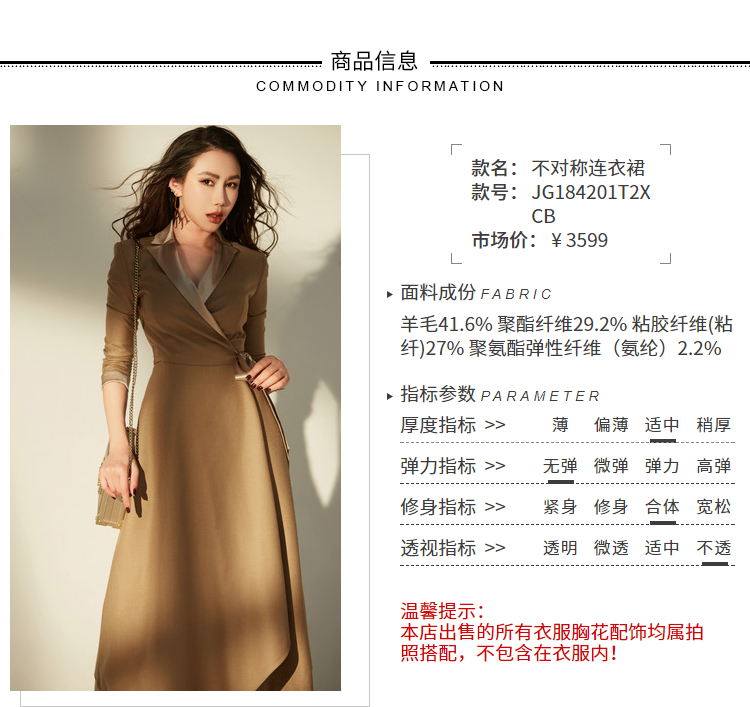Click the >> arrows after 修身指标
Viewport: 750px width, 707px height.
pyautogui.click(x=495, y=507)
